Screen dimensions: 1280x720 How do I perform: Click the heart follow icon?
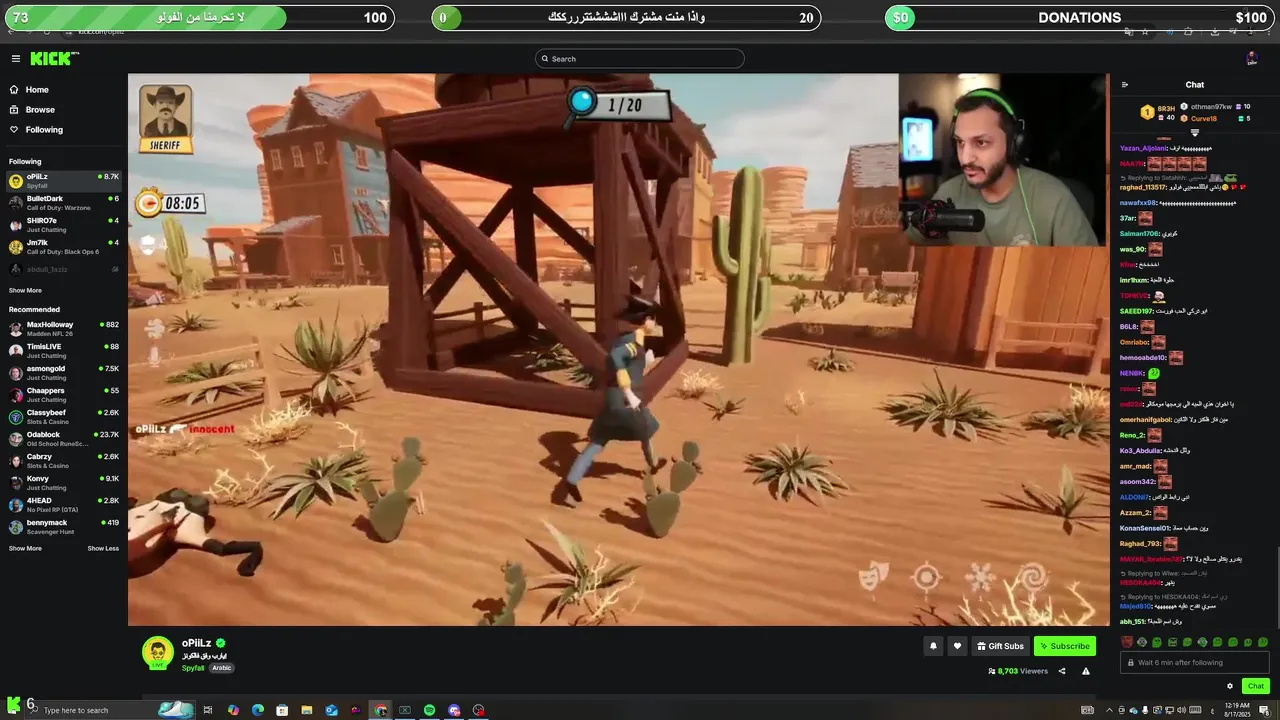(957, 646)
